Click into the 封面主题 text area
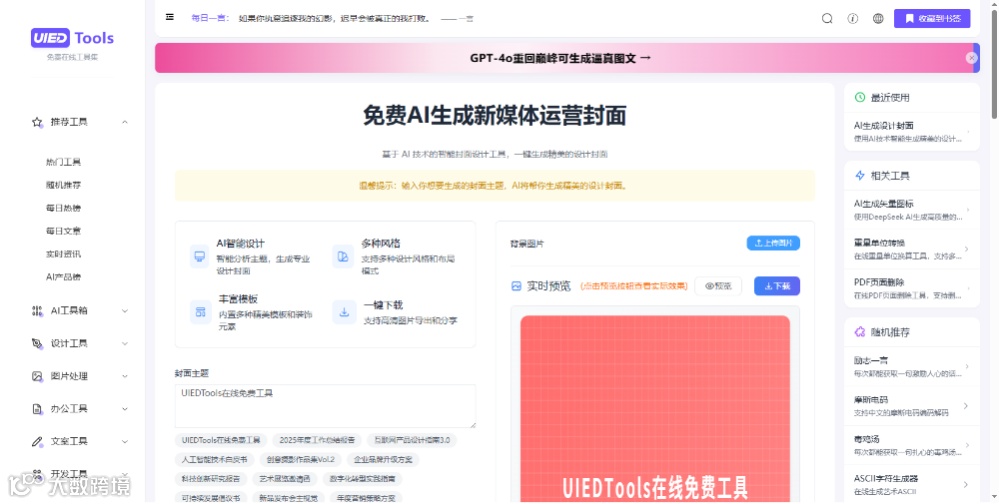Screen dimensions: 999x504 (x=325, y=406)
